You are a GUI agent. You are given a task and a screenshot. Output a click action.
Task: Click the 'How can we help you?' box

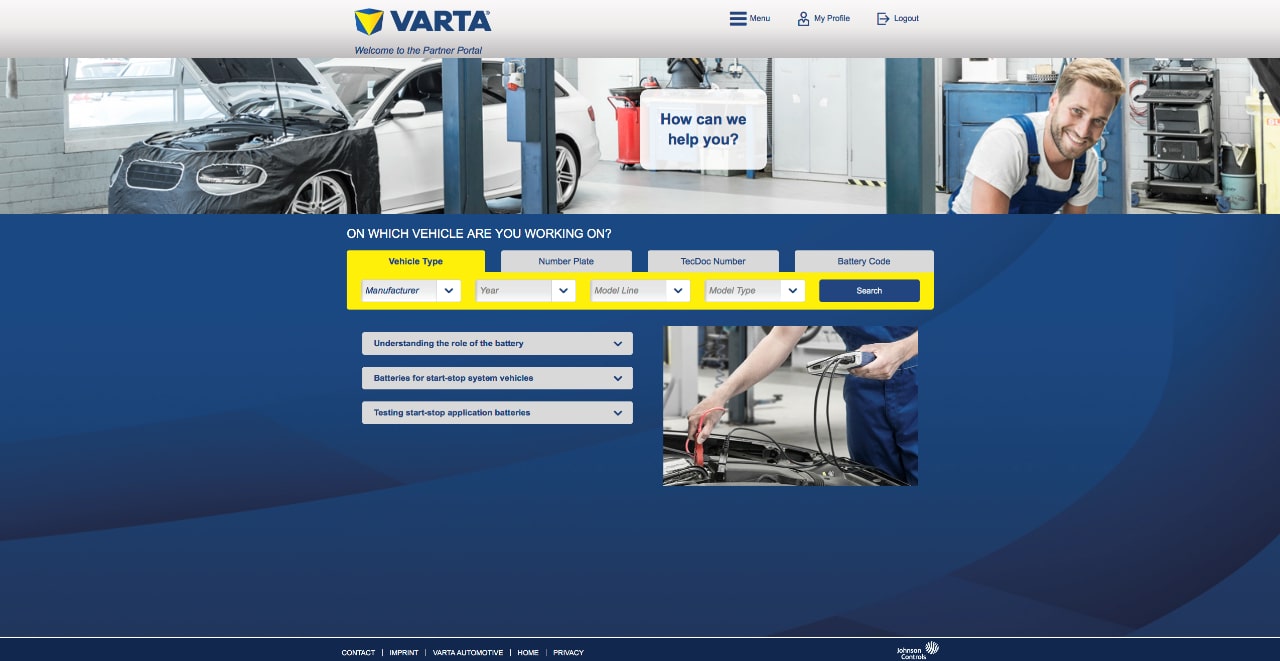pos(703,130)
